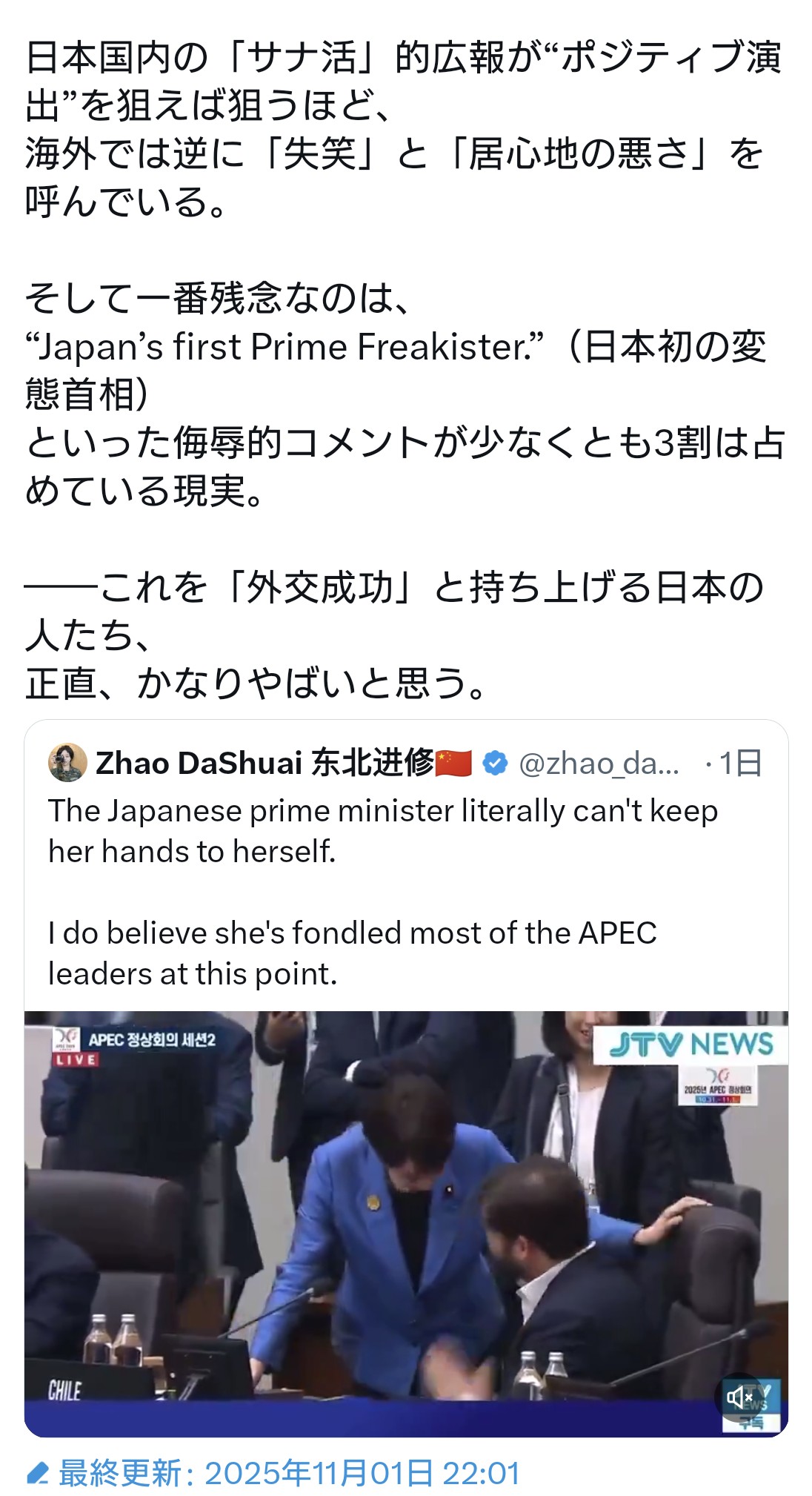
Task: Tap the China flag emoji beside the name
Action: [454, 763]
